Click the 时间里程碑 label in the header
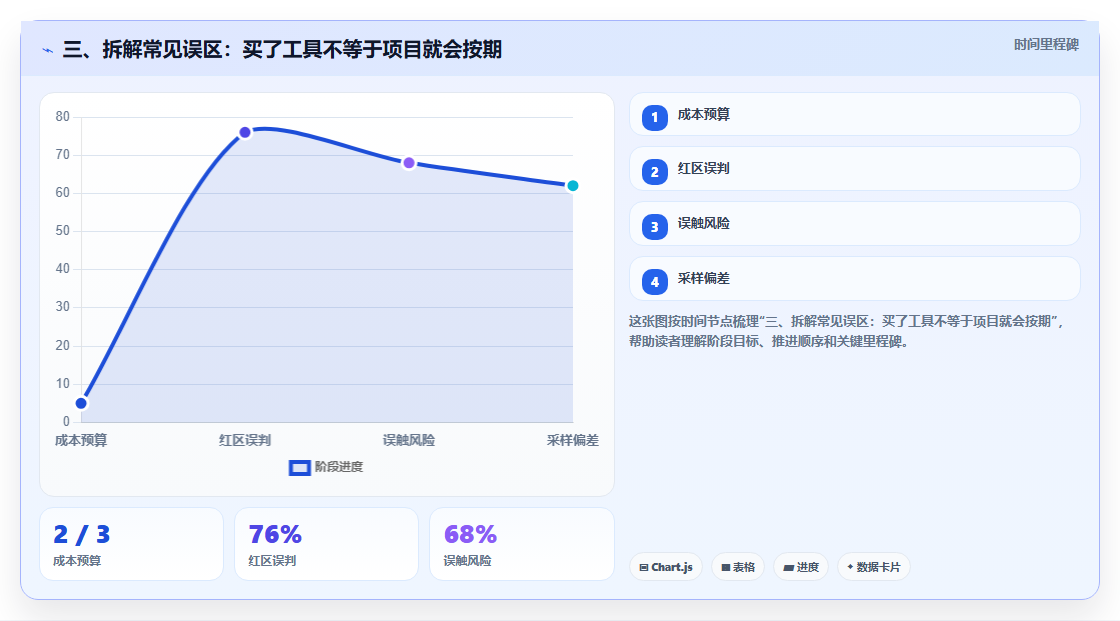 pyautogui.click(x=1046, y=44)
